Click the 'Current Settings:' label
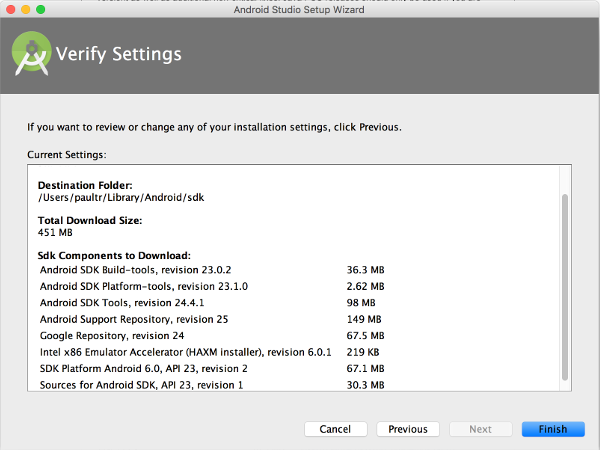 coord(67,155)
